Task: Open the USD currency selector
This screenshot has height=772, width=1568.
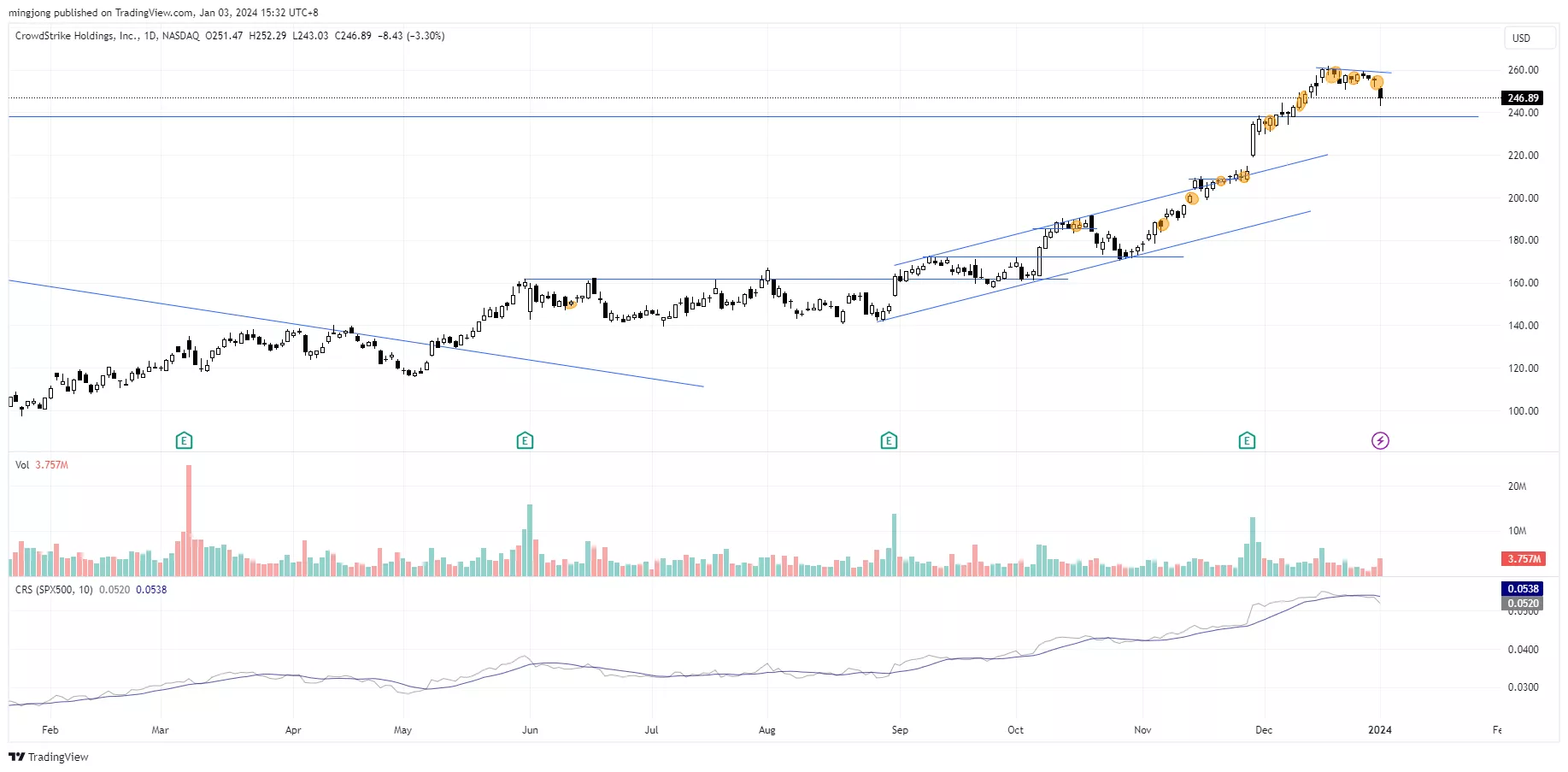Action: 1530,38
